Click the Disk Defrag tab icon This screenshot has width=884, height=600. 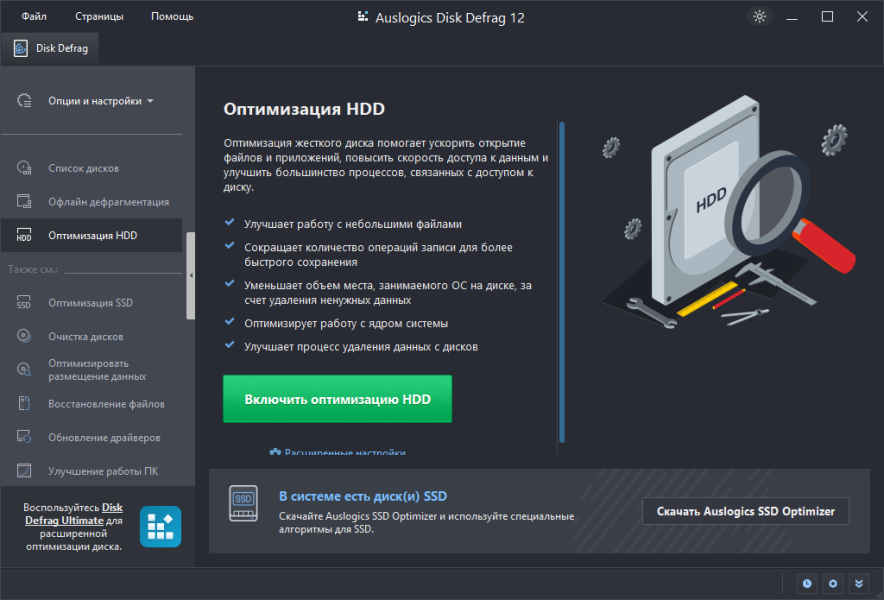(21, 48)
